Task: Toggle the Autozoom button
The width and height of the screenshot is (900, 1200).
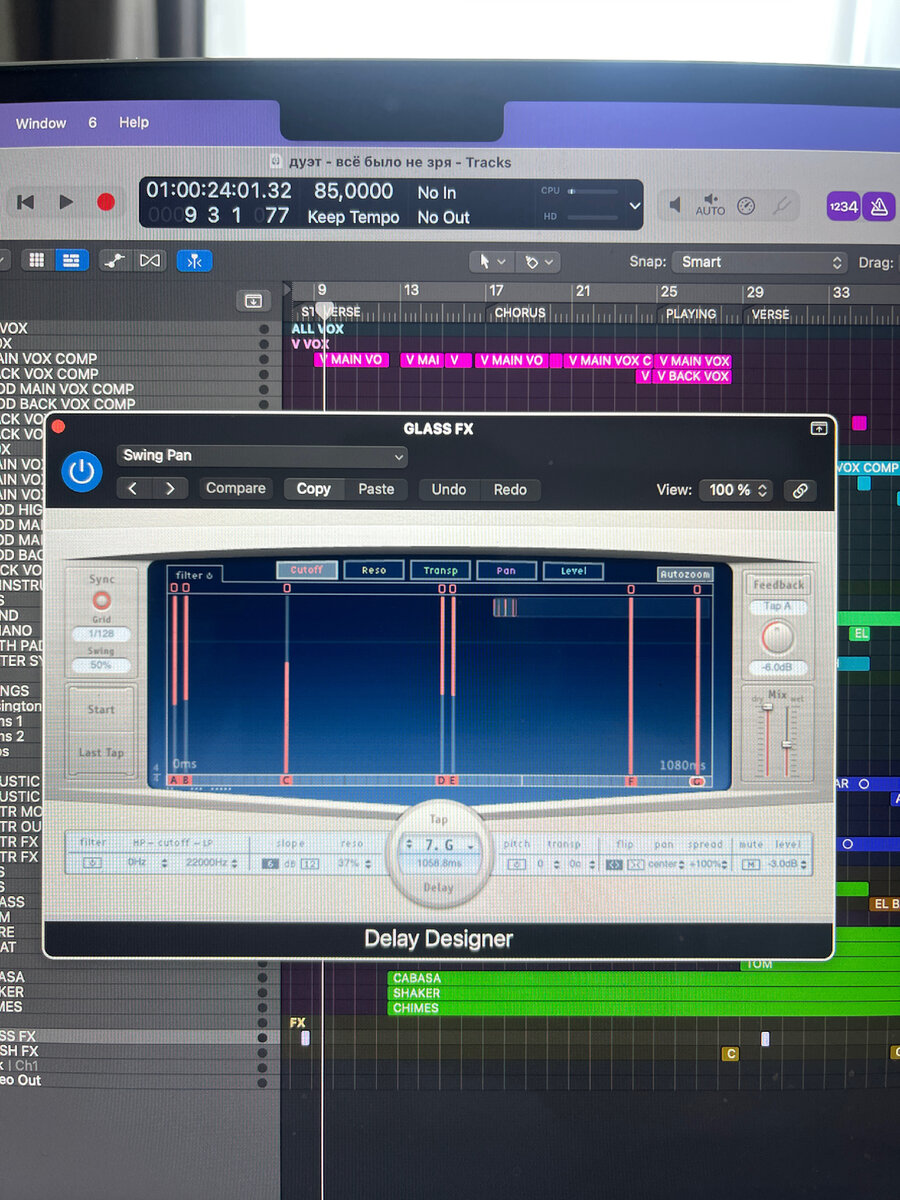Action: [x=685, y=574]
